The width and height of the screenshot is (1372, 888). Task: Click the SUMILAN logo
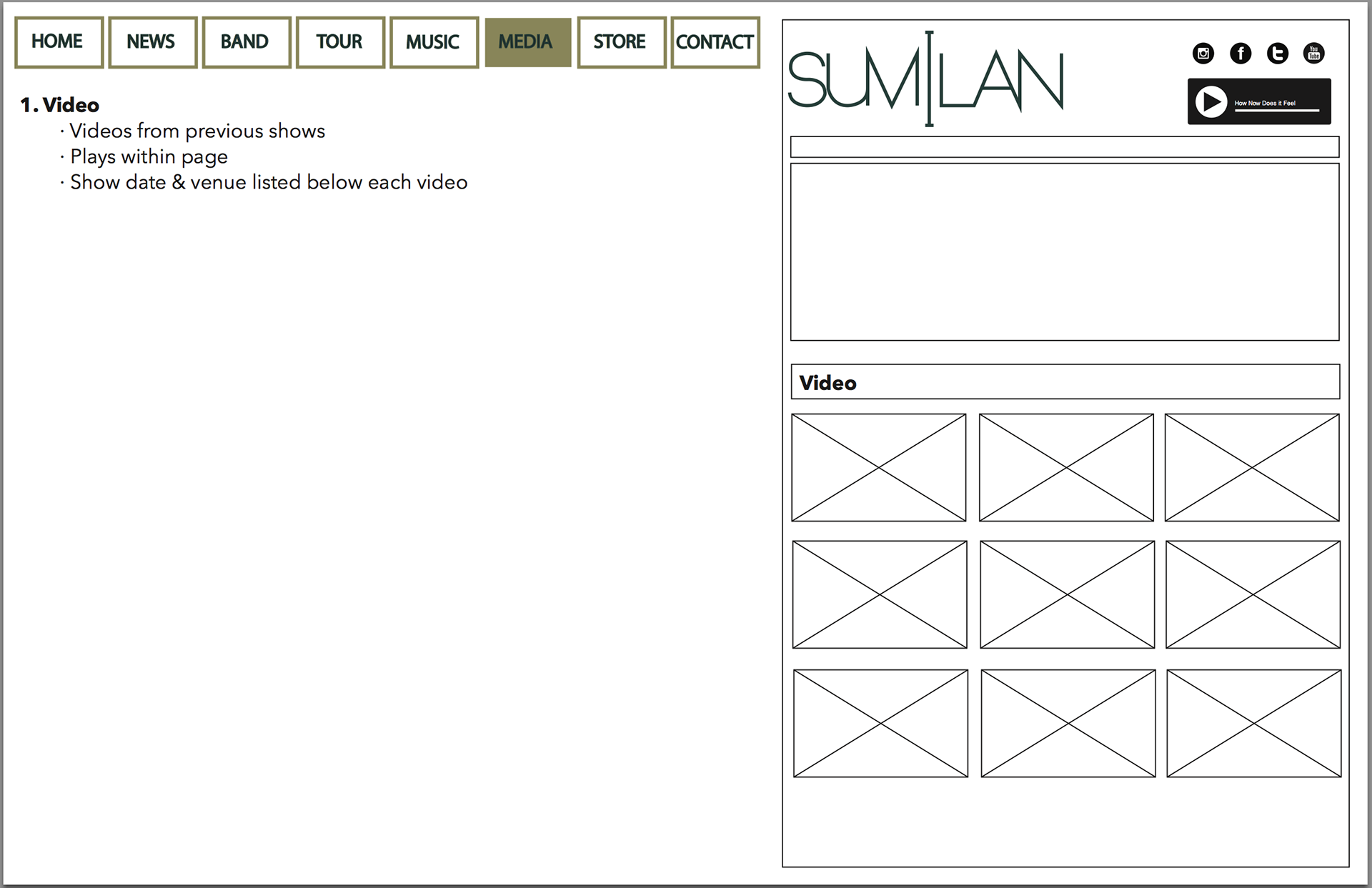[x=926, y=80]
